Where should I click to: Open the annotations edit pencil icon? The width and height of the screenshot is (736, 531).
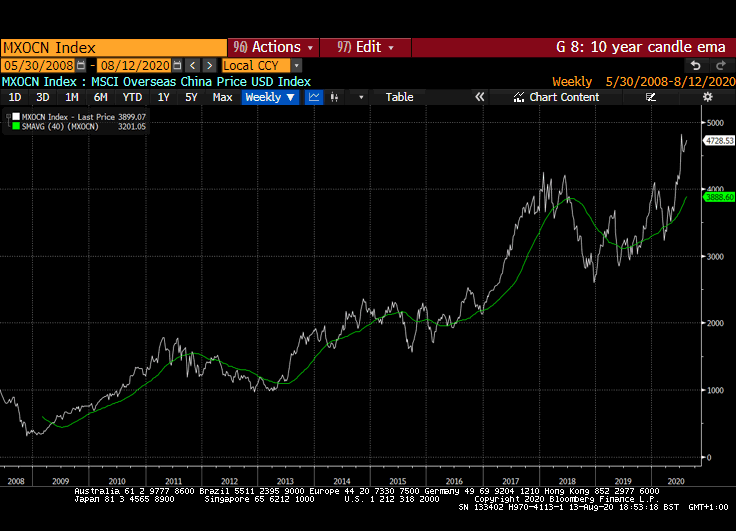click(650, 97)
